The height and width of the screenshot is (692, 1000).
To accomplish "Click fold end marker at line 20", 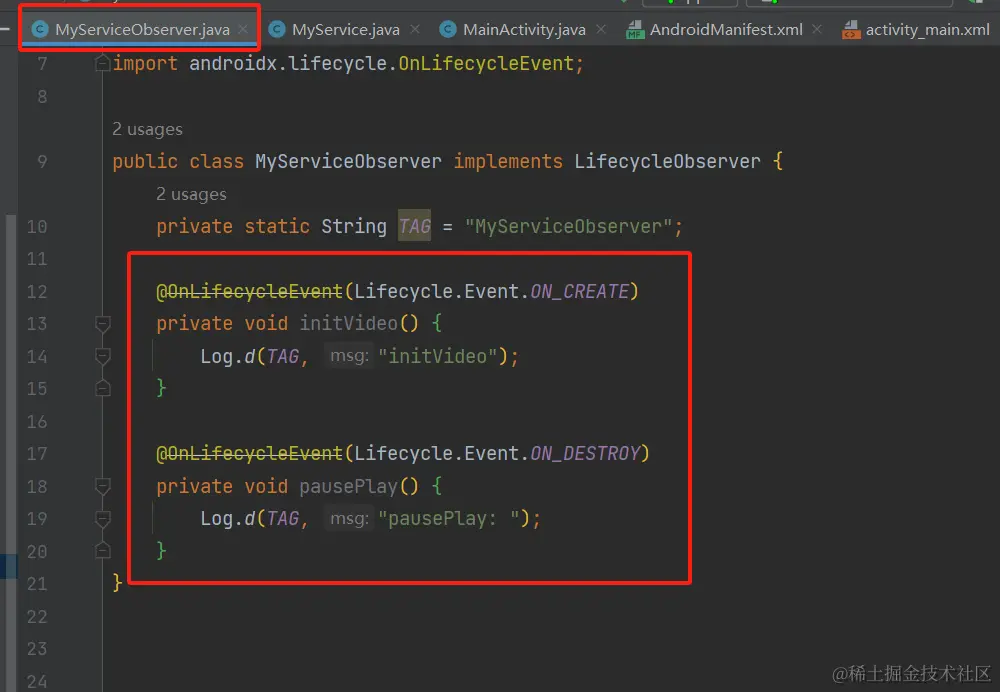I will (x=103, y=550).
